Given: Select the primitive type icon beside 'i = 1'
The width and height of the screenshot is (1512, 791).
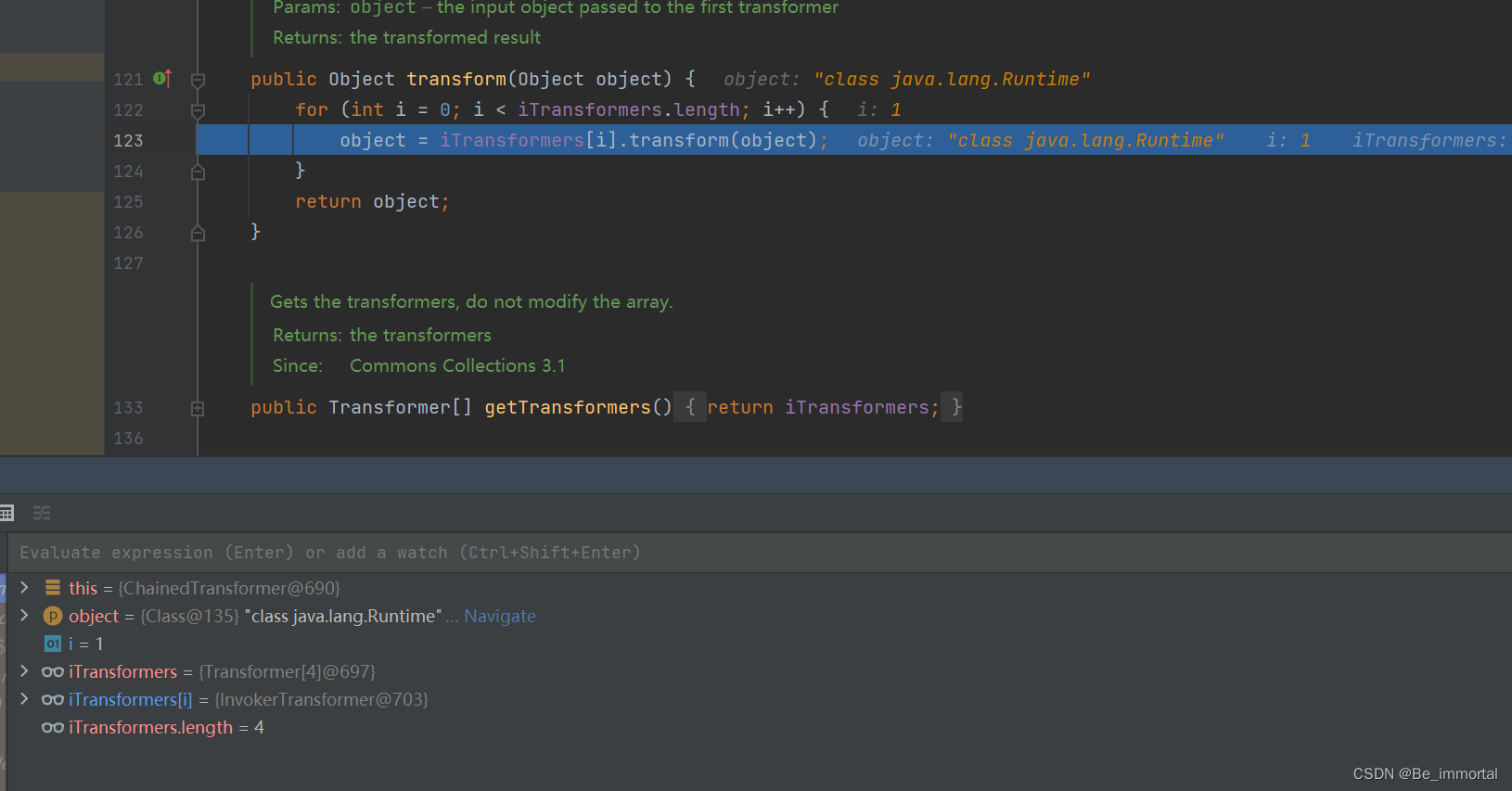Looking at the screenshot, I should click(53, 644).
